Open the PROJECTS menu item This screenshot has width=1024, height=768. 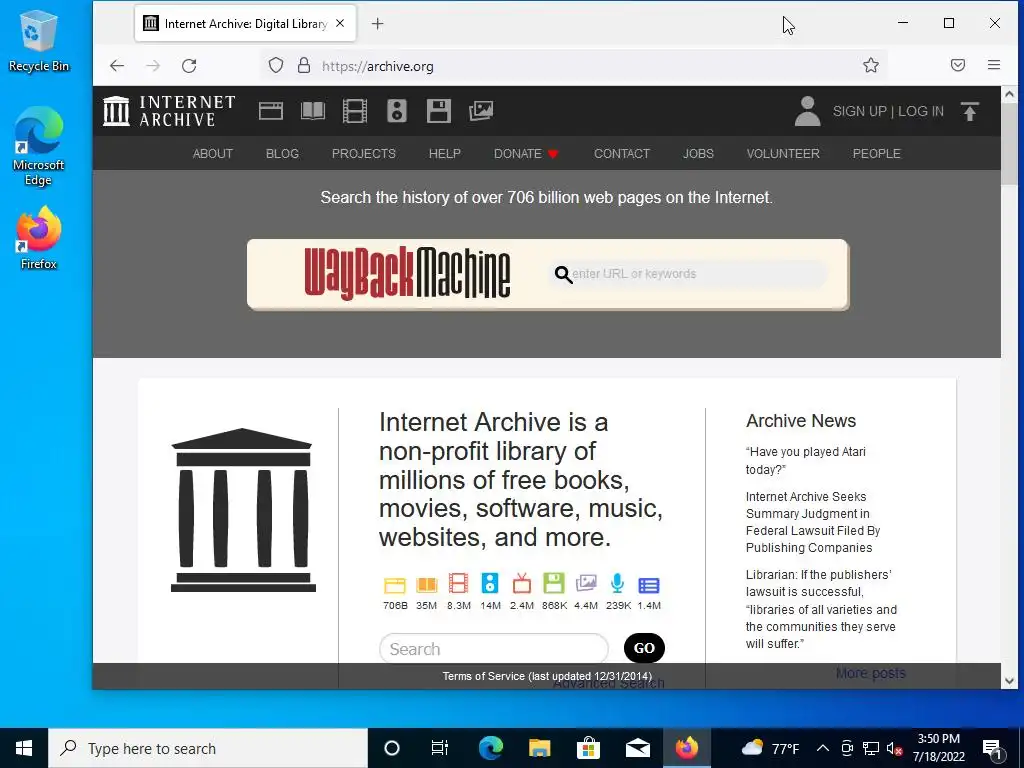pos(364,153)
